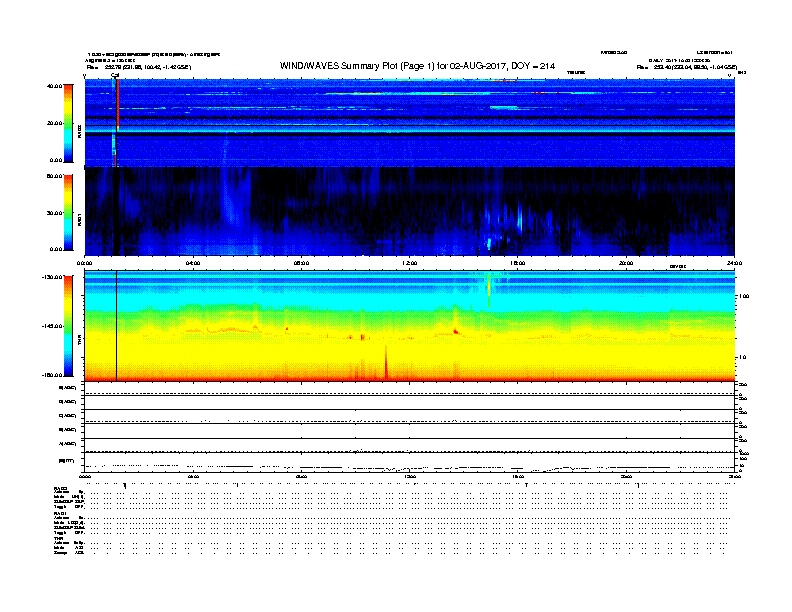Click the tall red spike in TNR spectrogram
This screenshot has width=792, height=612.
point(386,363)
